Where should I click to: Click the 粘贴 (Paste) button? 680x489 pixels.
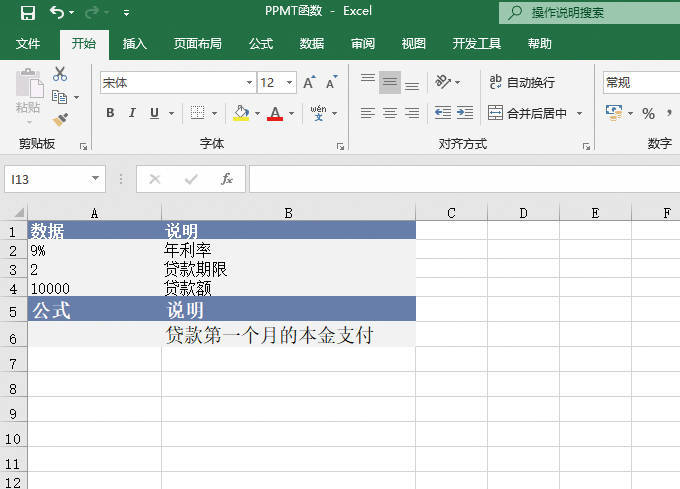(x=28, y=93)
